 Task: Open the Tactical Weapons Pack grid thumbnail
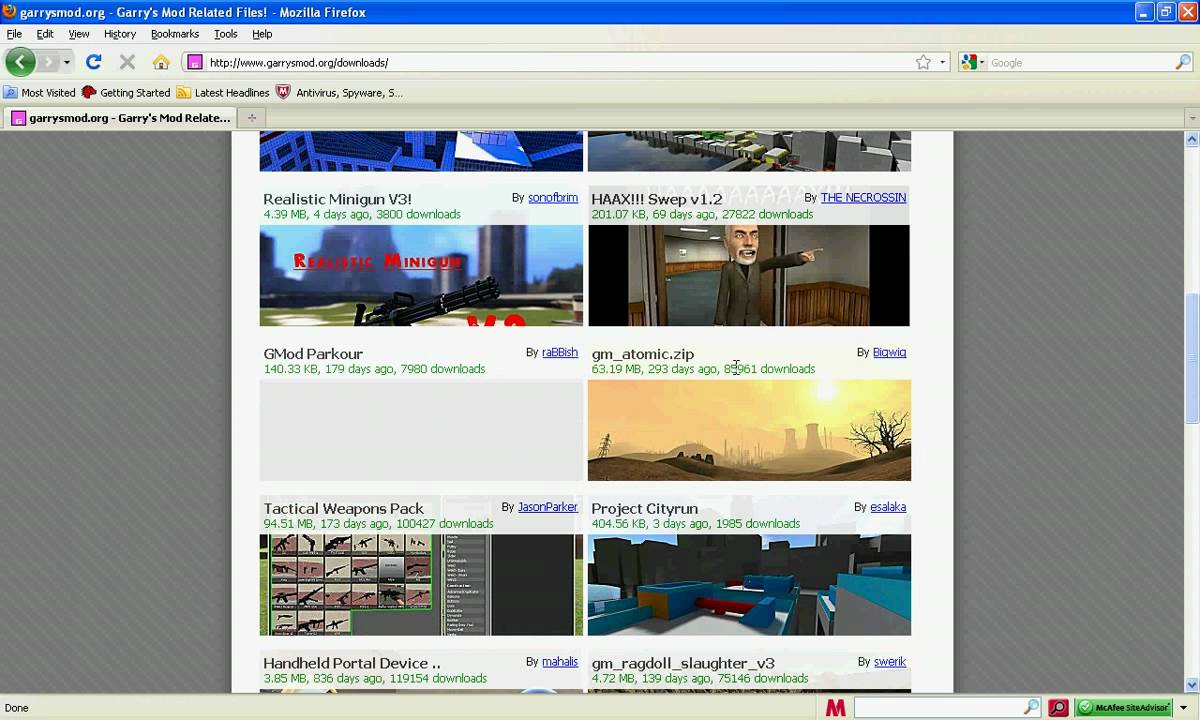[421, 585]
